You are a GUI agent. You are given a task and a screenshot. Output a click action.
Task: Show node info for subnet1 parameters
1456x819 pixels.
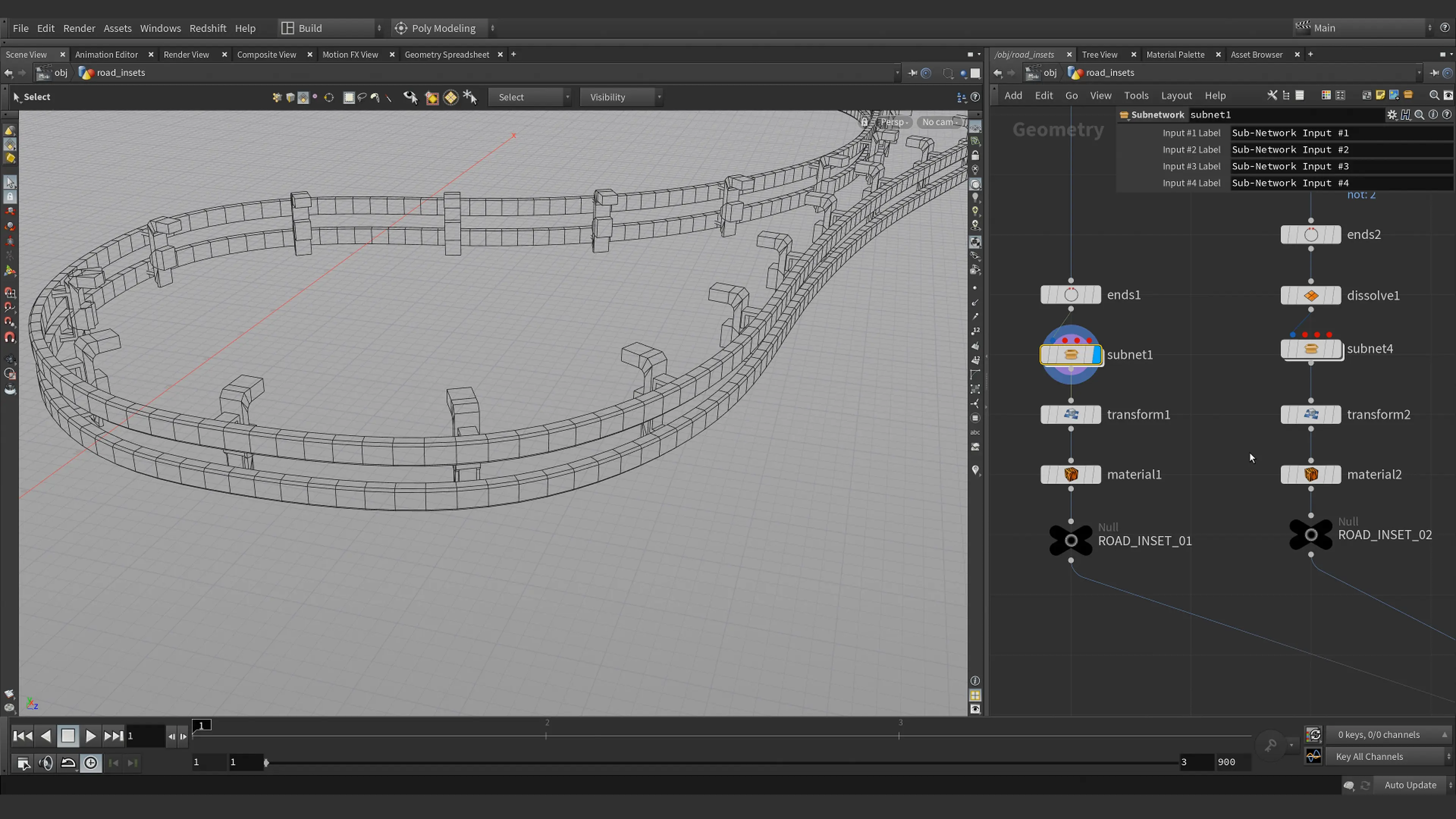tap(1433, 115)
